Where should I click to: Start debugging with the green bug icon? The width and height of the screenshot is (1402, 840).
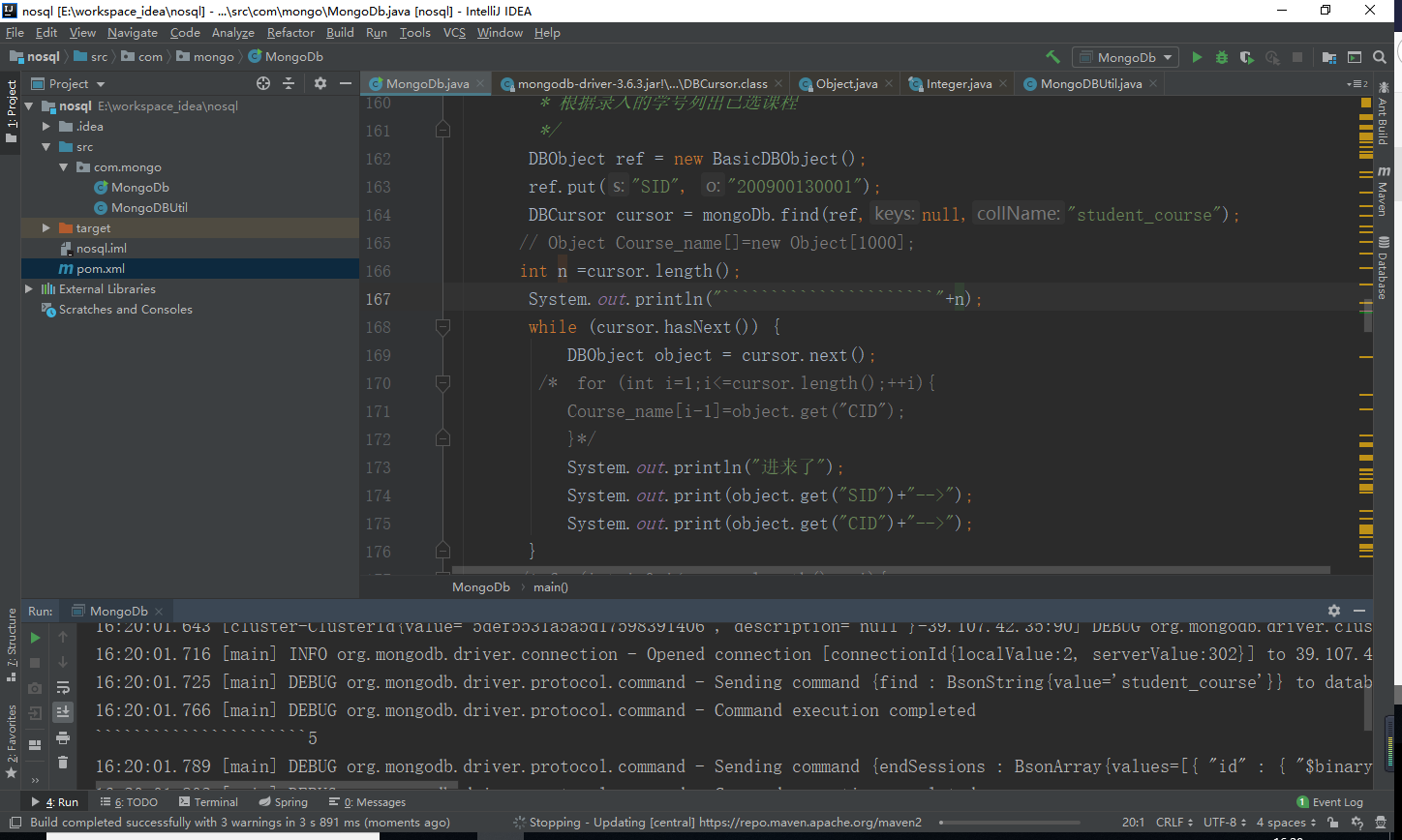coord(1222,57)
